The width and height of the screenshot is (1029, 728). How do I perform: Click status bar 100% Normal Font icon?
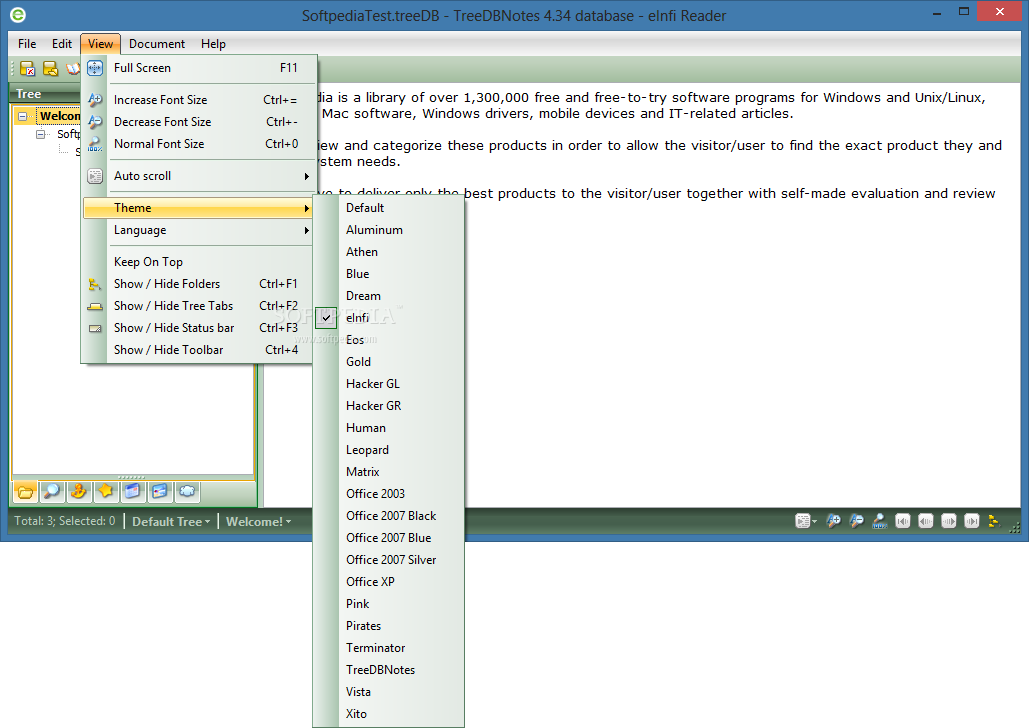point(879,521)
